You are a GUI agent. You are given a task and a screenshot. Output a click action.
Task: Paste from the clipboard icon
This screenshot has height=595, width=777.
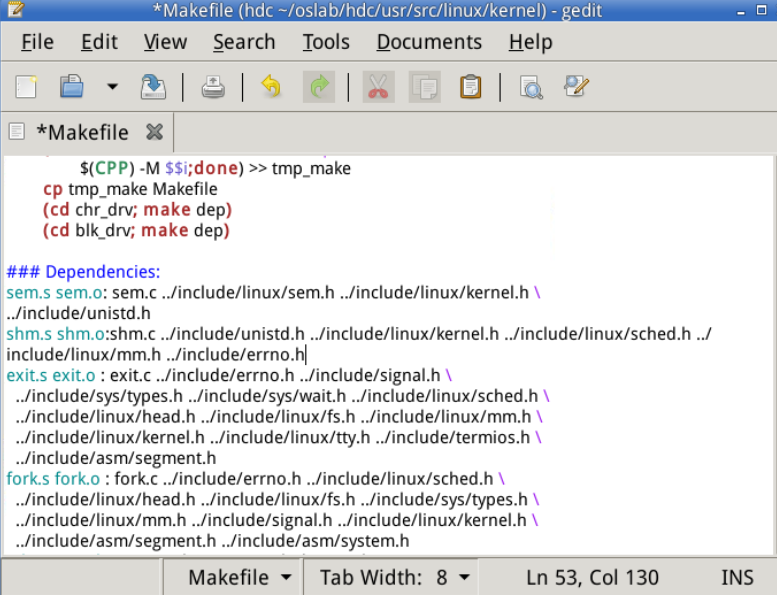pyautogui.click(x=470, y=87)
